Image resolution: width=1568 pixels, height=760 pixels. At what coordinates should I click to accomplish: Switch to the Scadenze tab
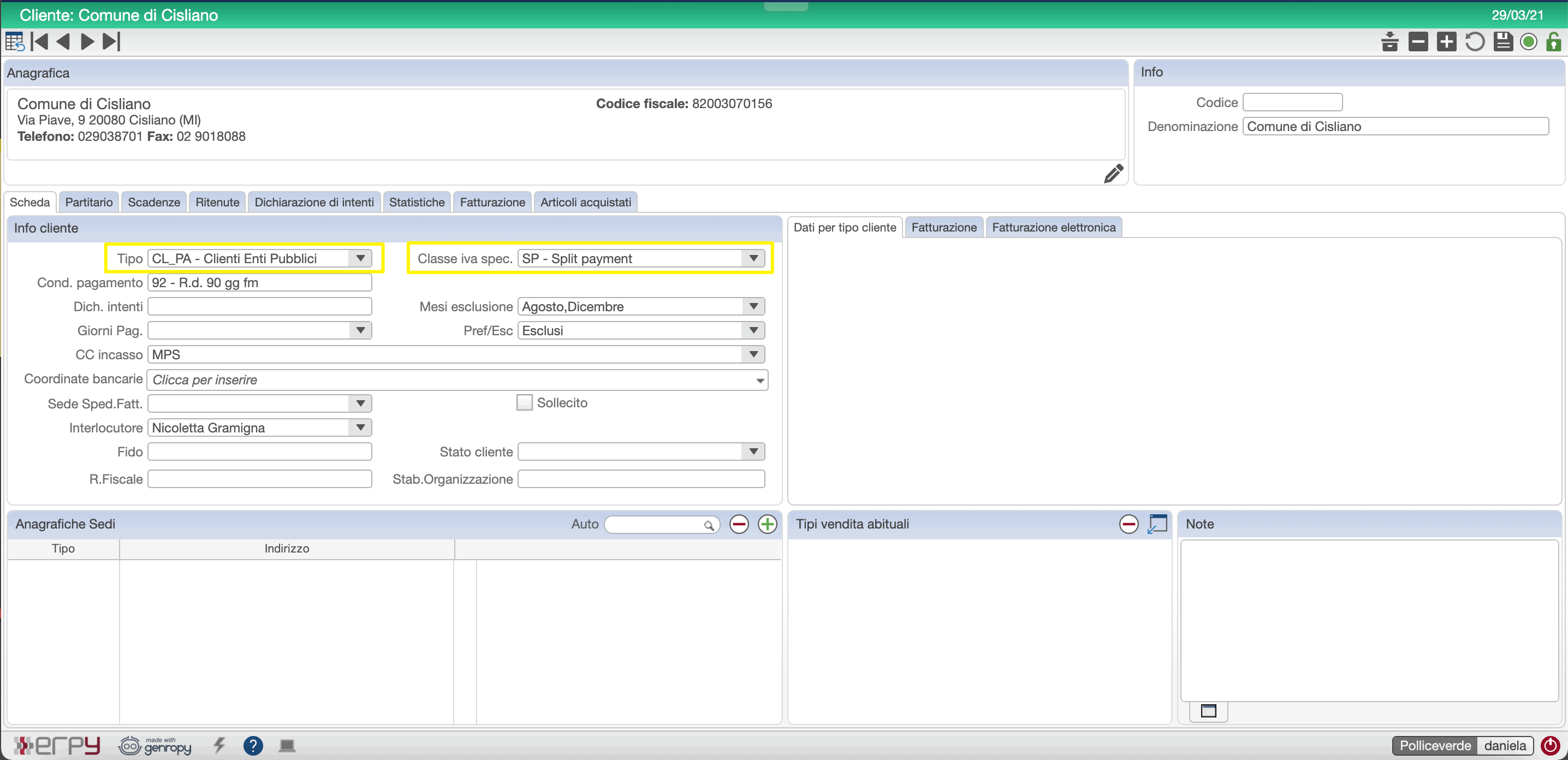[x=154, y=202]
